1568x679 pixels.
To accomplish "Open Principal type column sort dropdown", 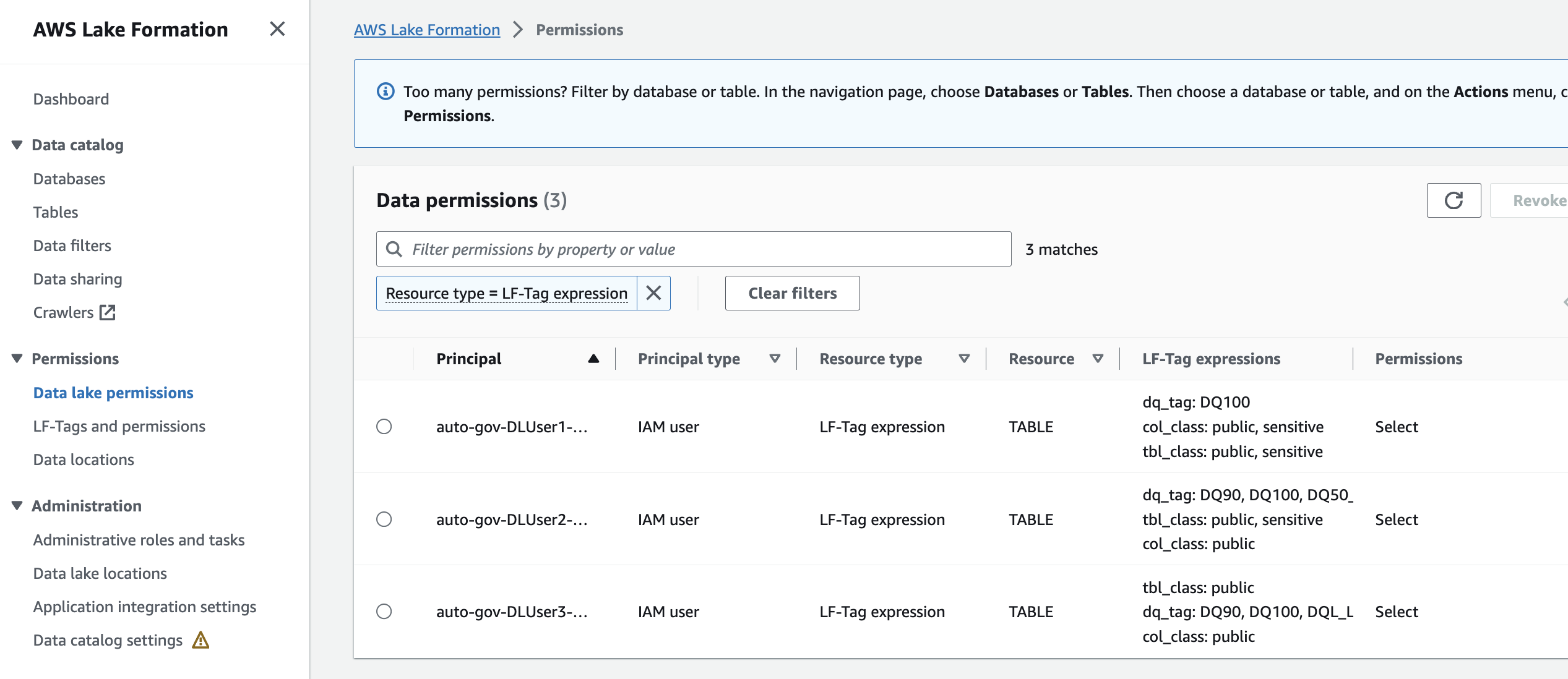I will (x=775, y=359).
